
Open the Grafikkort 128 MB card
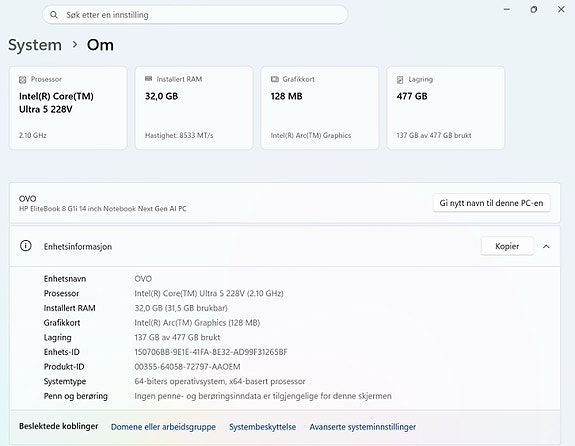pyautogui.click(x=320, y=108)
